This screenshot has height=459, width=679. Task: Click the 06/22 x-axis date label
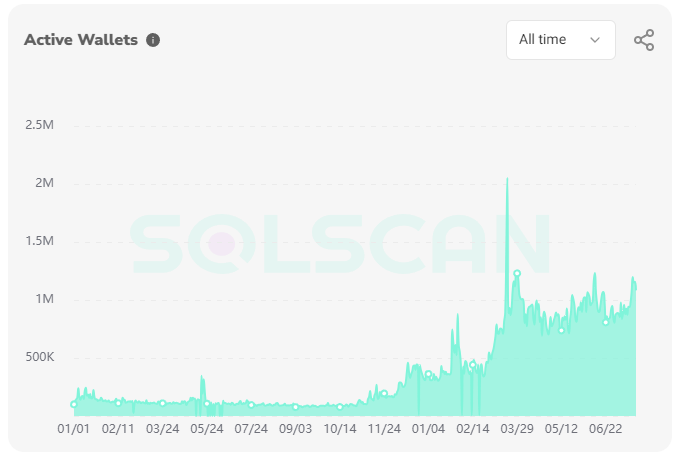pos(606,429)
